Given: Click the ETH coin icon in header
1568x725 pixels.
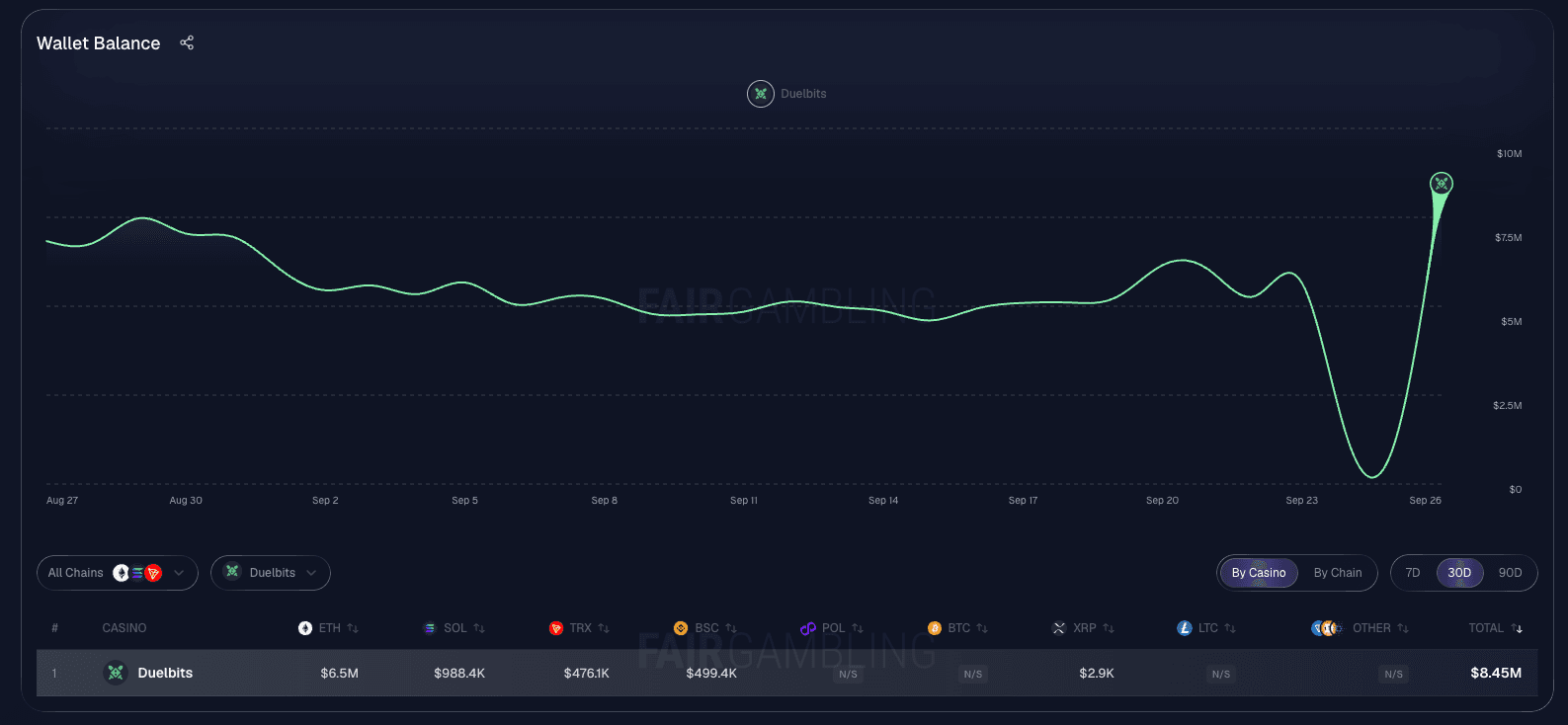Looking at the screenshot, I should point(305,628).
